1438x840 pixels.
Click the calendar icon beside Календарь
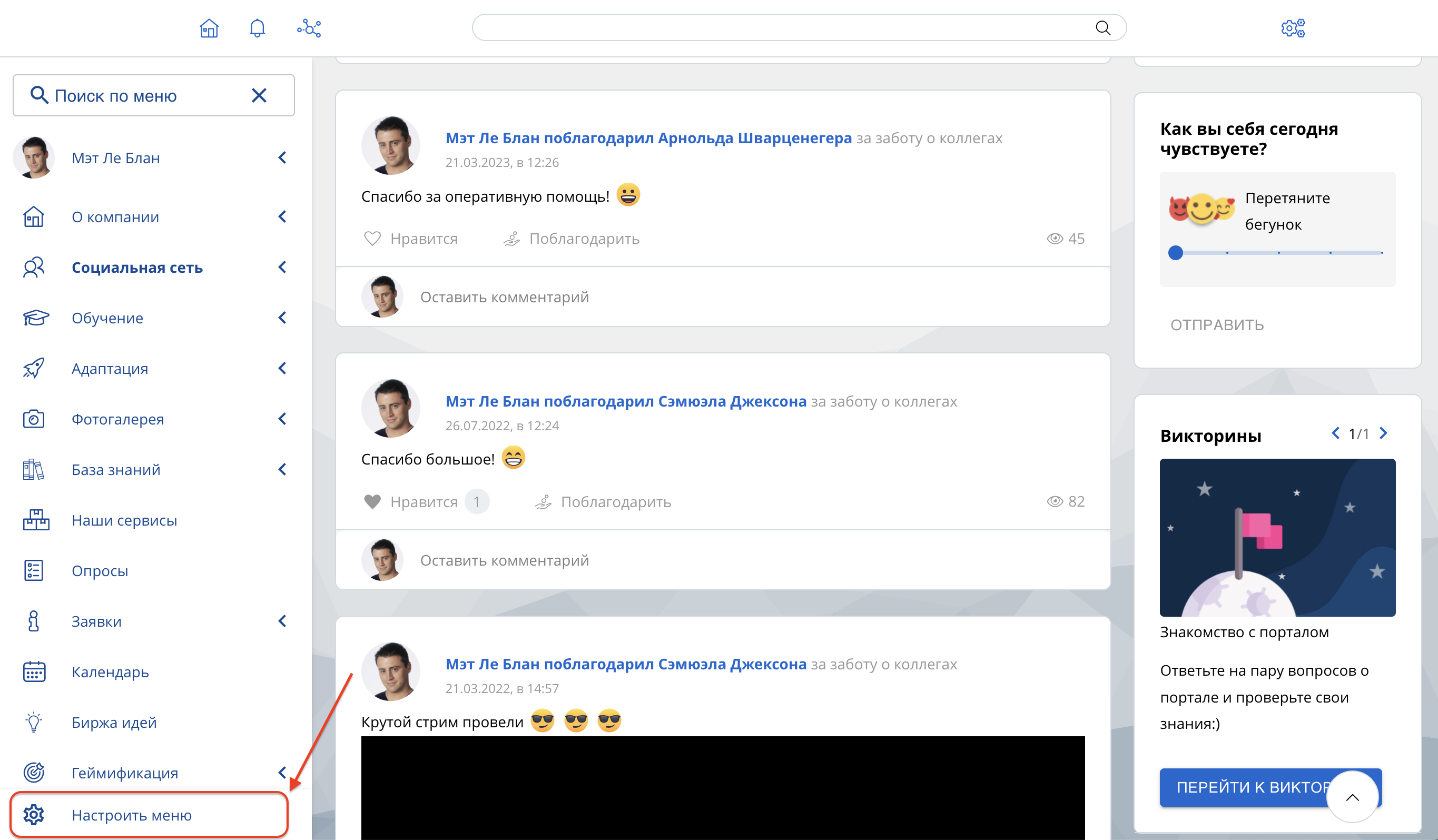pyautogui.click(x=34, y=671)
